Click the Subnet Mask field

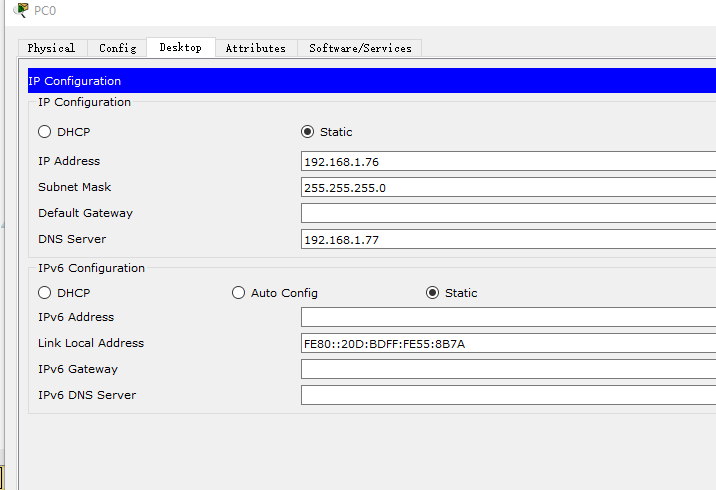coord(508,188)
